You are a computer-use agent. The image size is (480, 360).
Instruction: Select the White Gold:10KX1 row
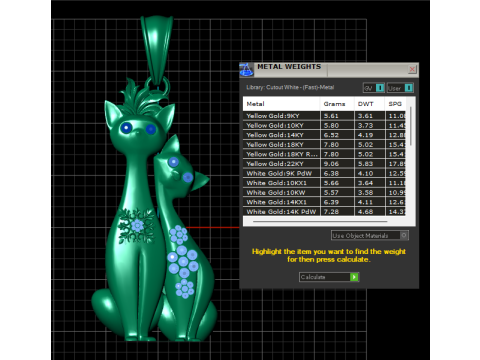(x=324, y=183)
